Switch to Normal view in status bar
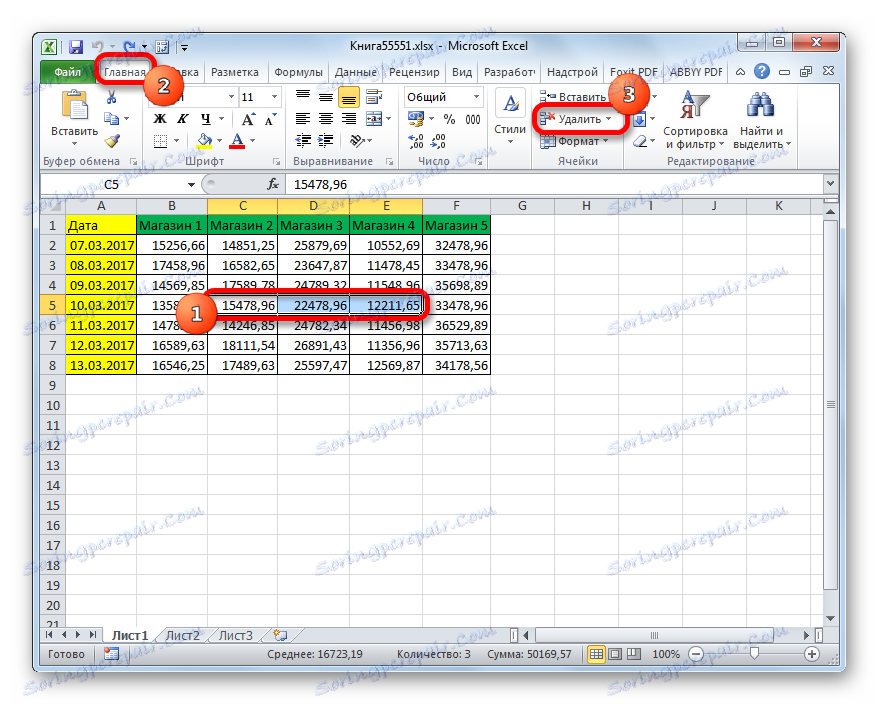 [596, 654]
